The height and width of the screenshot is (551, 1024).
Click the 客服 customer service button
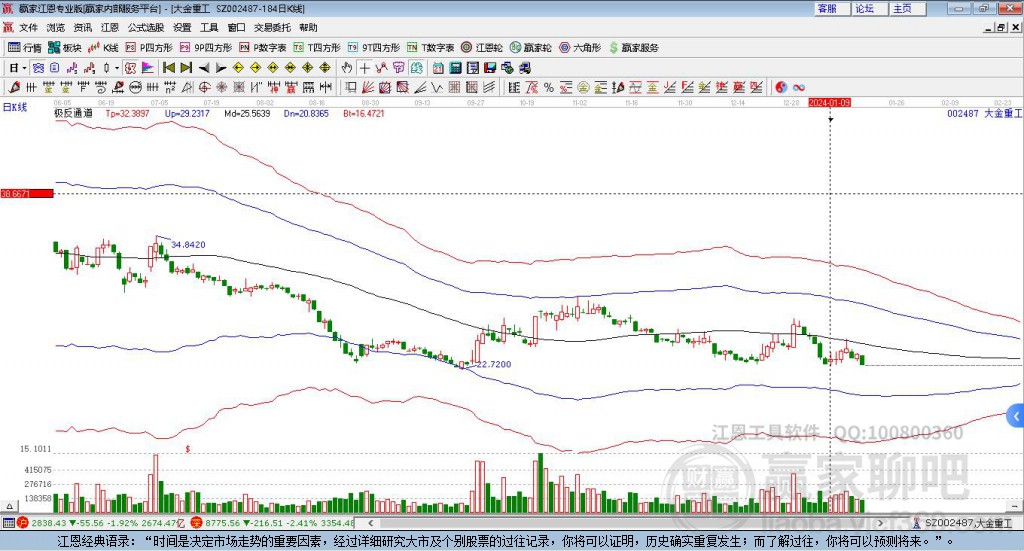tap(827, 8)
